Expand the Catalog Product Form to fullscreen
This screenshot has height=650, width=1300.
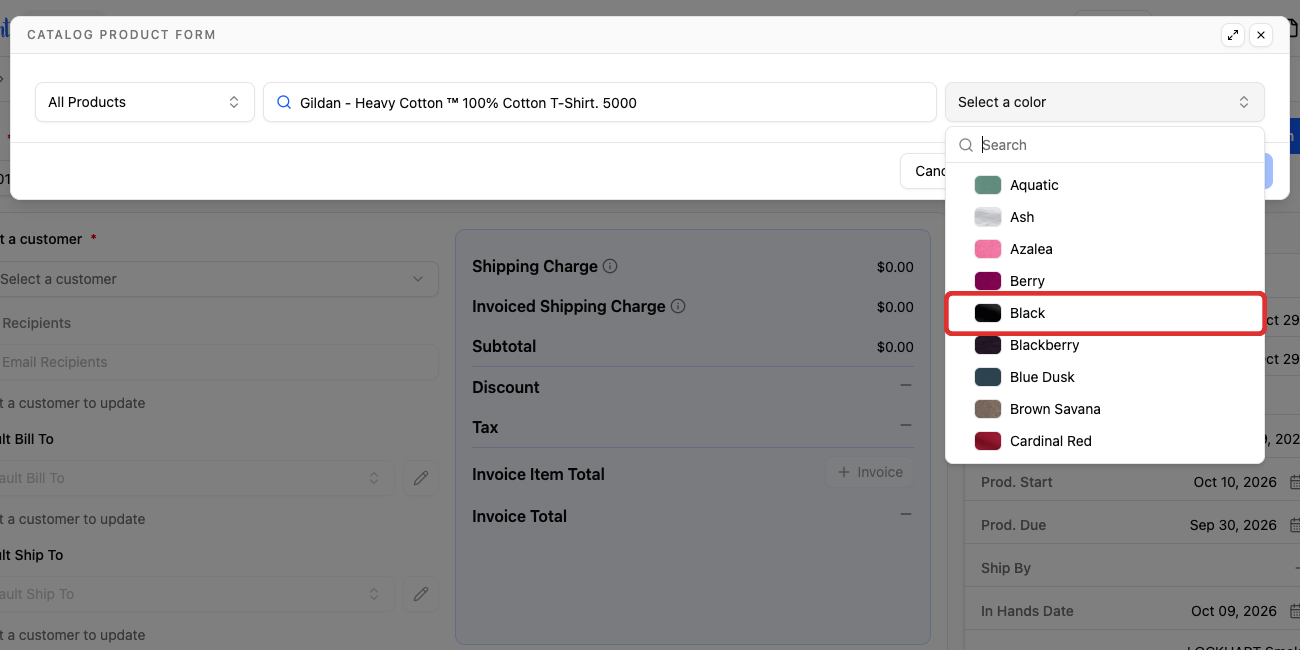[x=1233, y=35]
